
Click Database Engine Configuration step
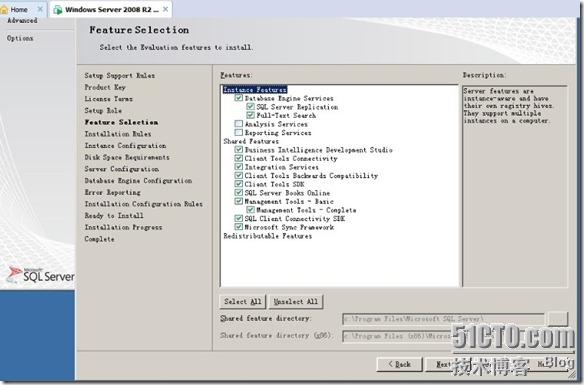pyautogui.click(x=138, y=181)
